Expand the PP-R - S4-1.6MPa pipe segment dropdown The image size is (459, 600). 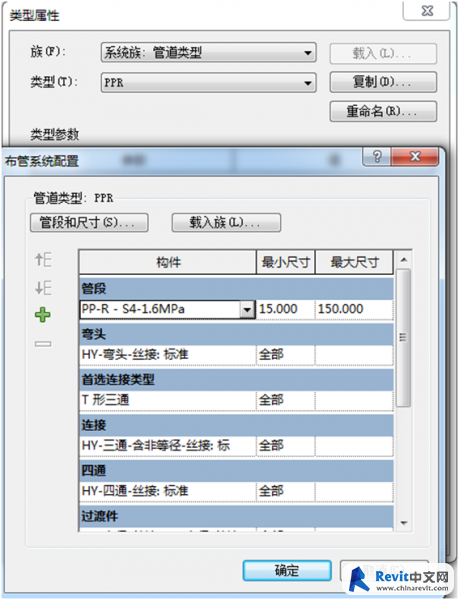coord(247,309)
